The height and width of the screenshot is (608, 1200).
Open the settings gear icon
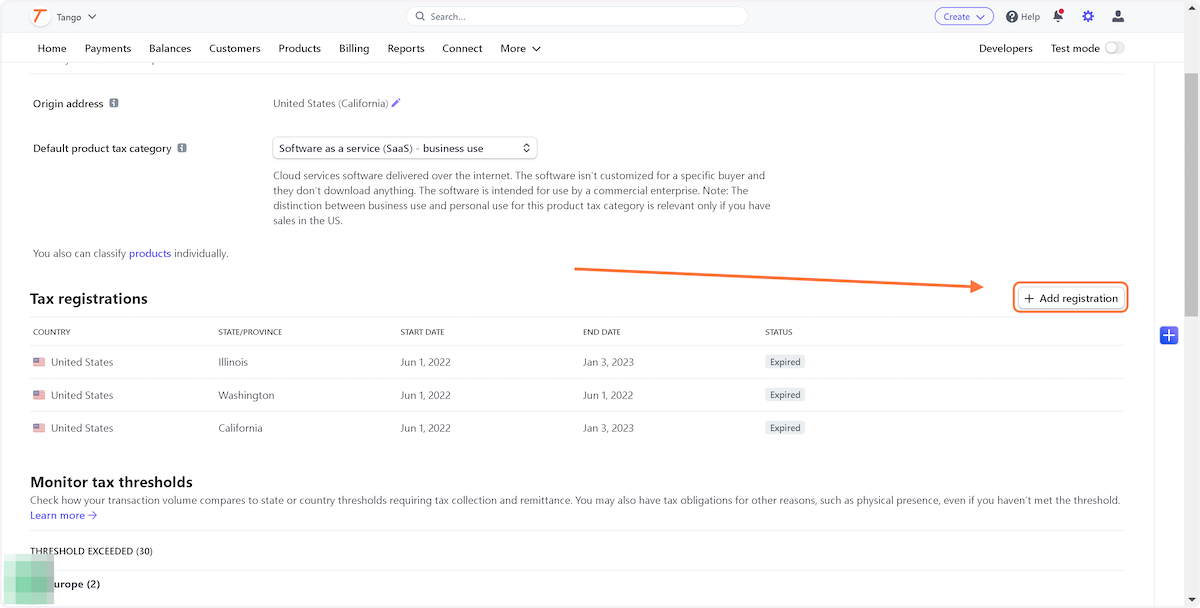tap(1088, 17)
